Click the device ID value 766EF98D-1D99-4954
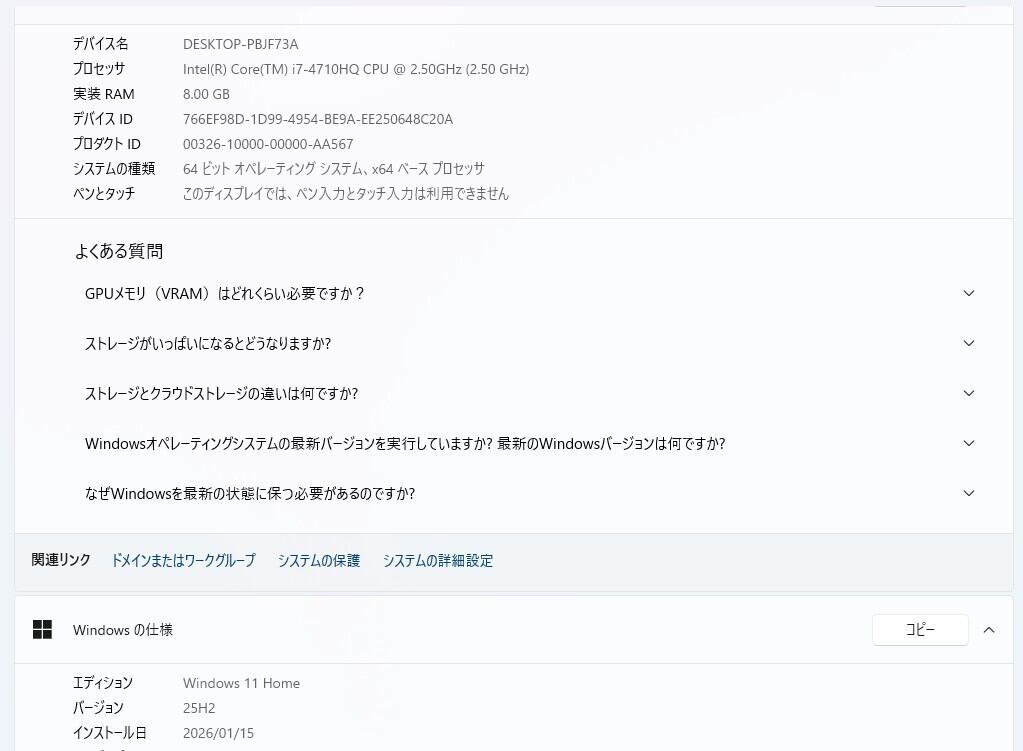The width and height of the screenshot is (1023, 751). coord(318,119)
